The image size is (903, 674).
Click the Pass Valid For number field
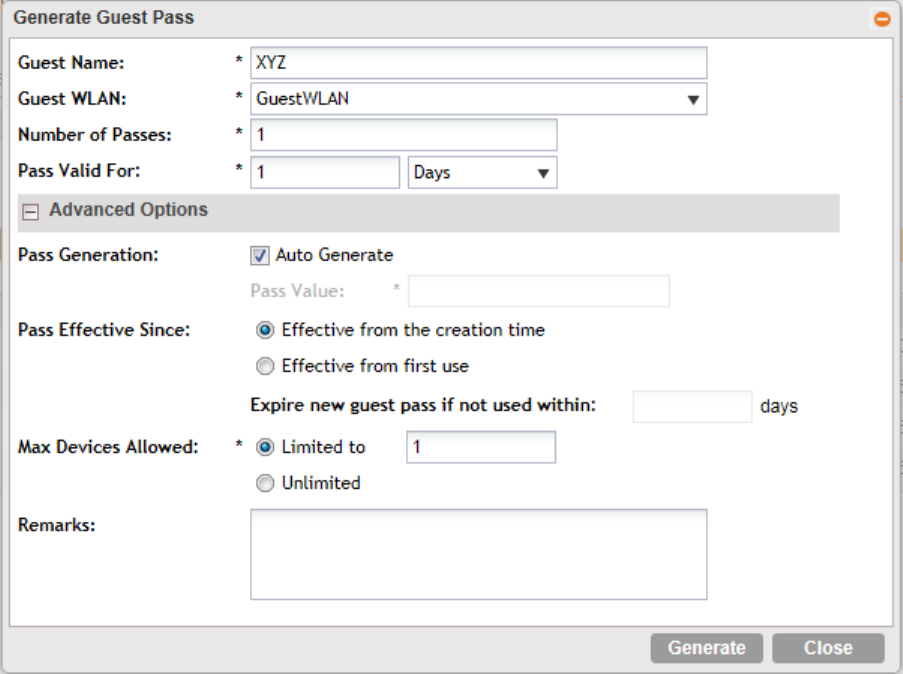coord(325,172)
